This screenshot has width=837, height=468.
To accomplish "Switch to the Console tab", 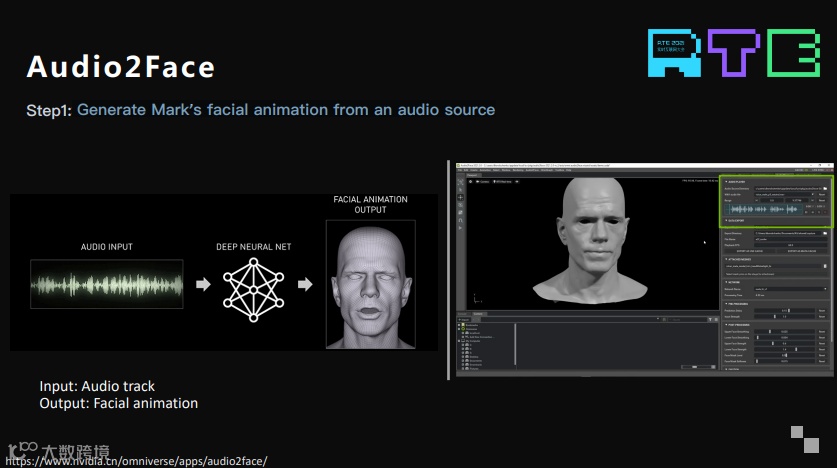I will (463, 314).
